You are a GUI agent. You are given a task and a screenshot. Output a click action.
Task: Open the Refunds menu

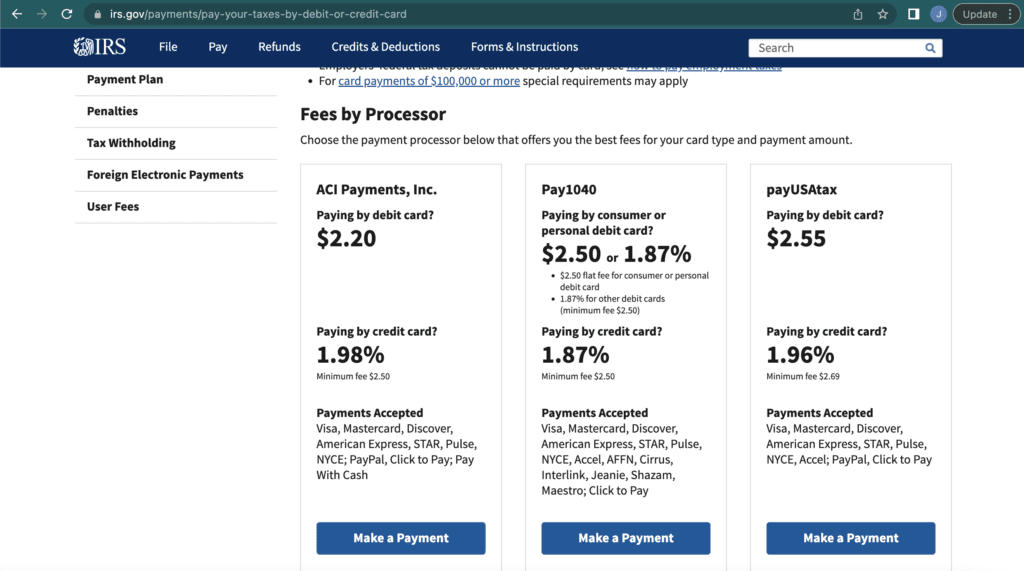pyautogui.click(x=279, y=47)
